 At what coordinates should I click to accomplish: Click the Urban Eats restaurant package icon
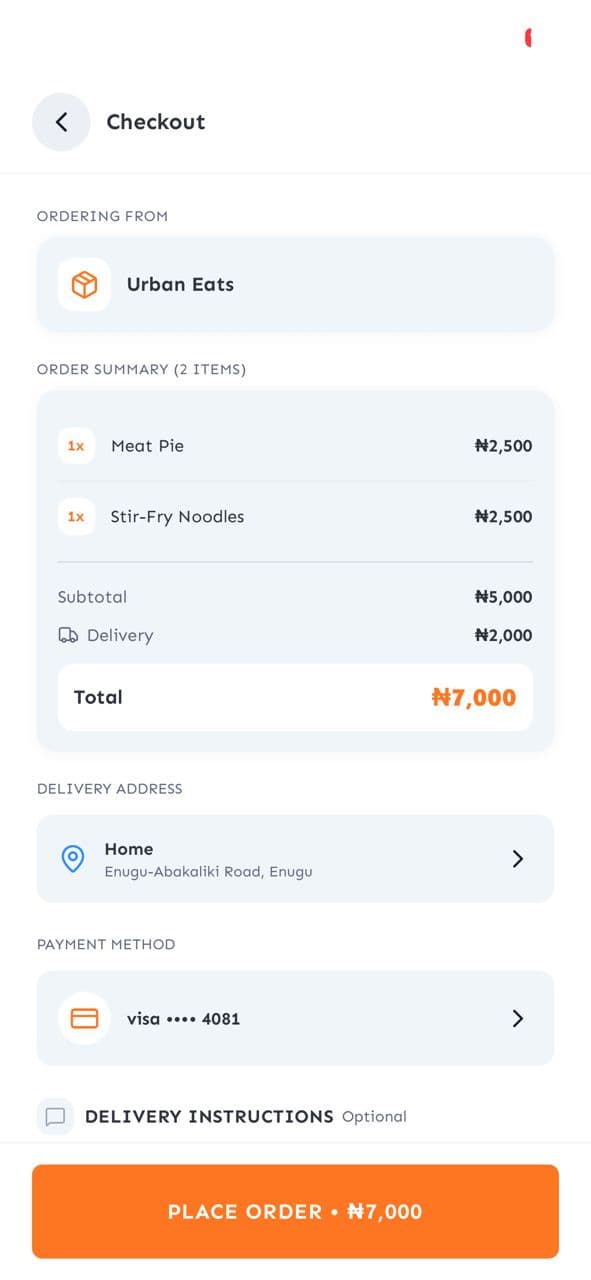[84, 284]
